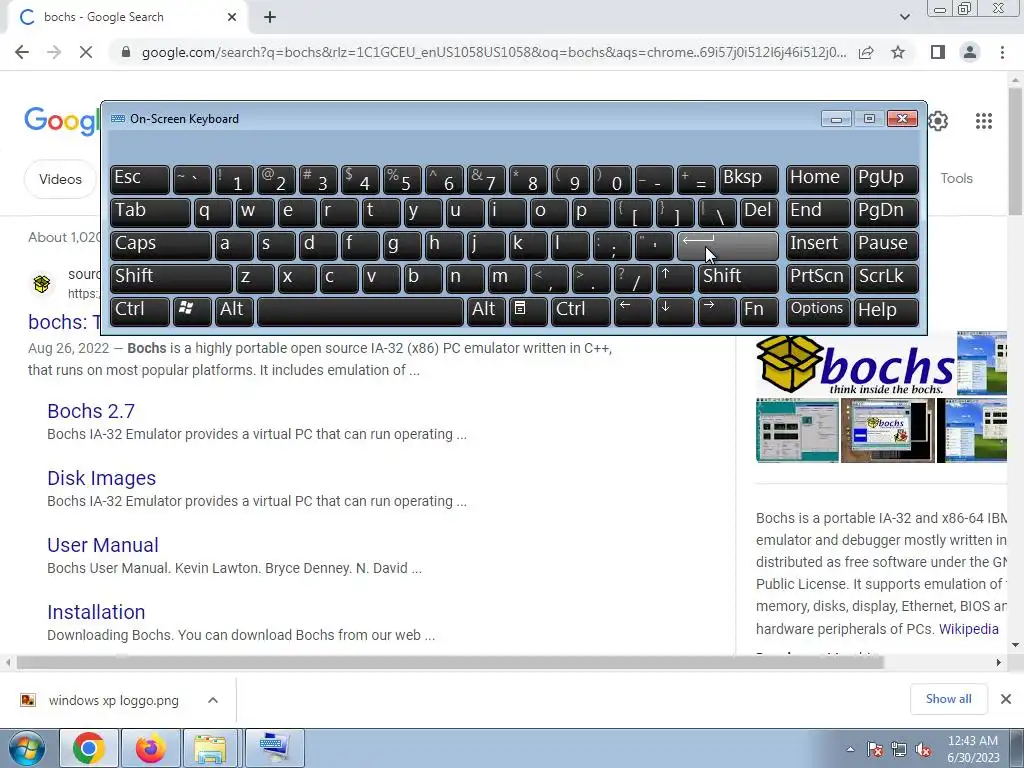Toggle the right Alt key on the keyboard

486,311
